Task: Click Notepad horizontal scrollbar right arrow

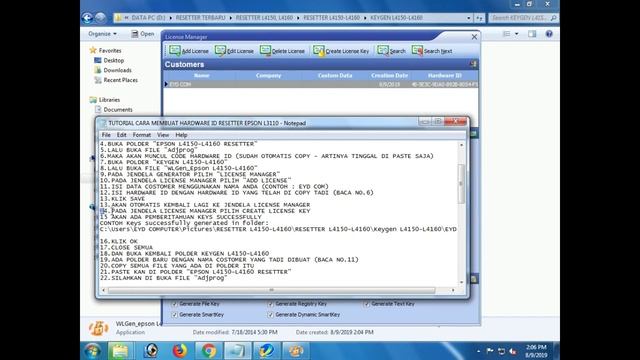Action: pyautogui.click(x=453, y=290)
